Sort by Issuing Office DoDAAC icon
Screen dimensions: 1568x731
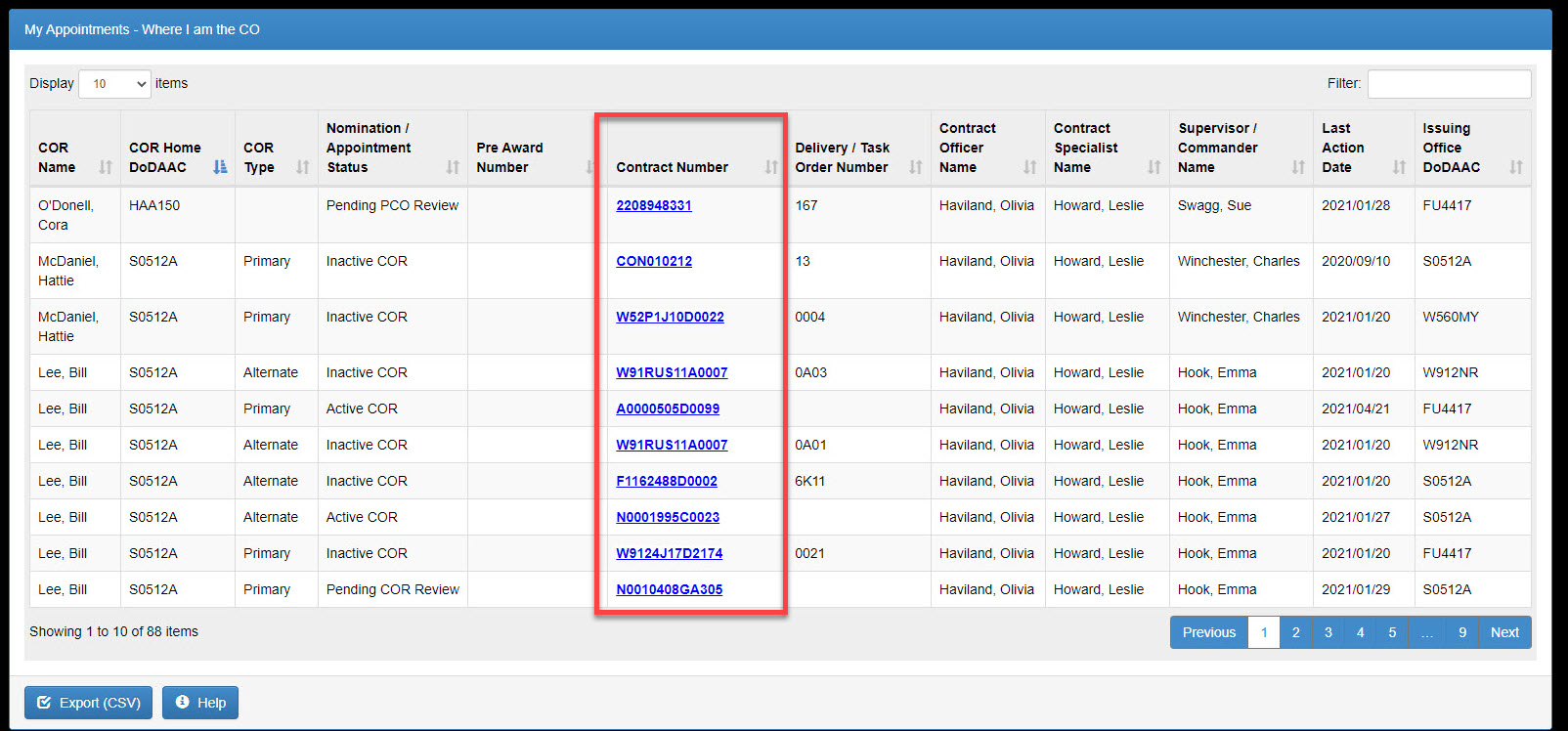(1516, 167)
